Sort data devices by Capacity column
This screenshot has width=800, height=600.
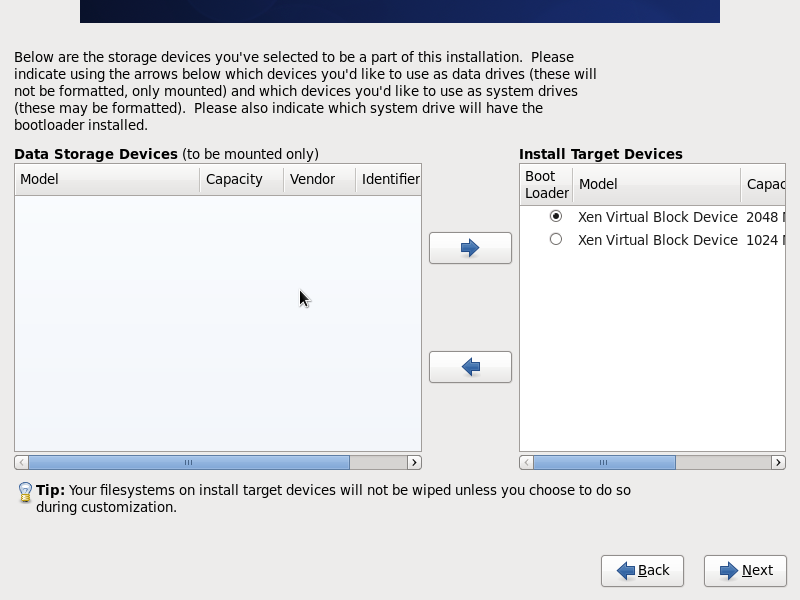pos(240,179)
